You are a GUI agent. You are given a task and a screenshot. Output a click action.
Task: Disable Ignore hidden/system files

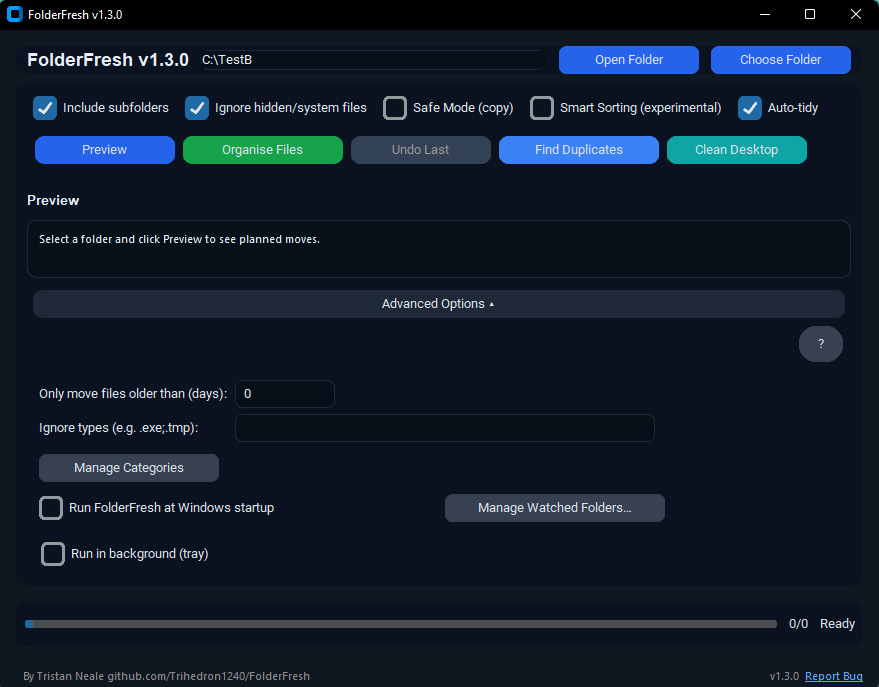pos(197,108)
